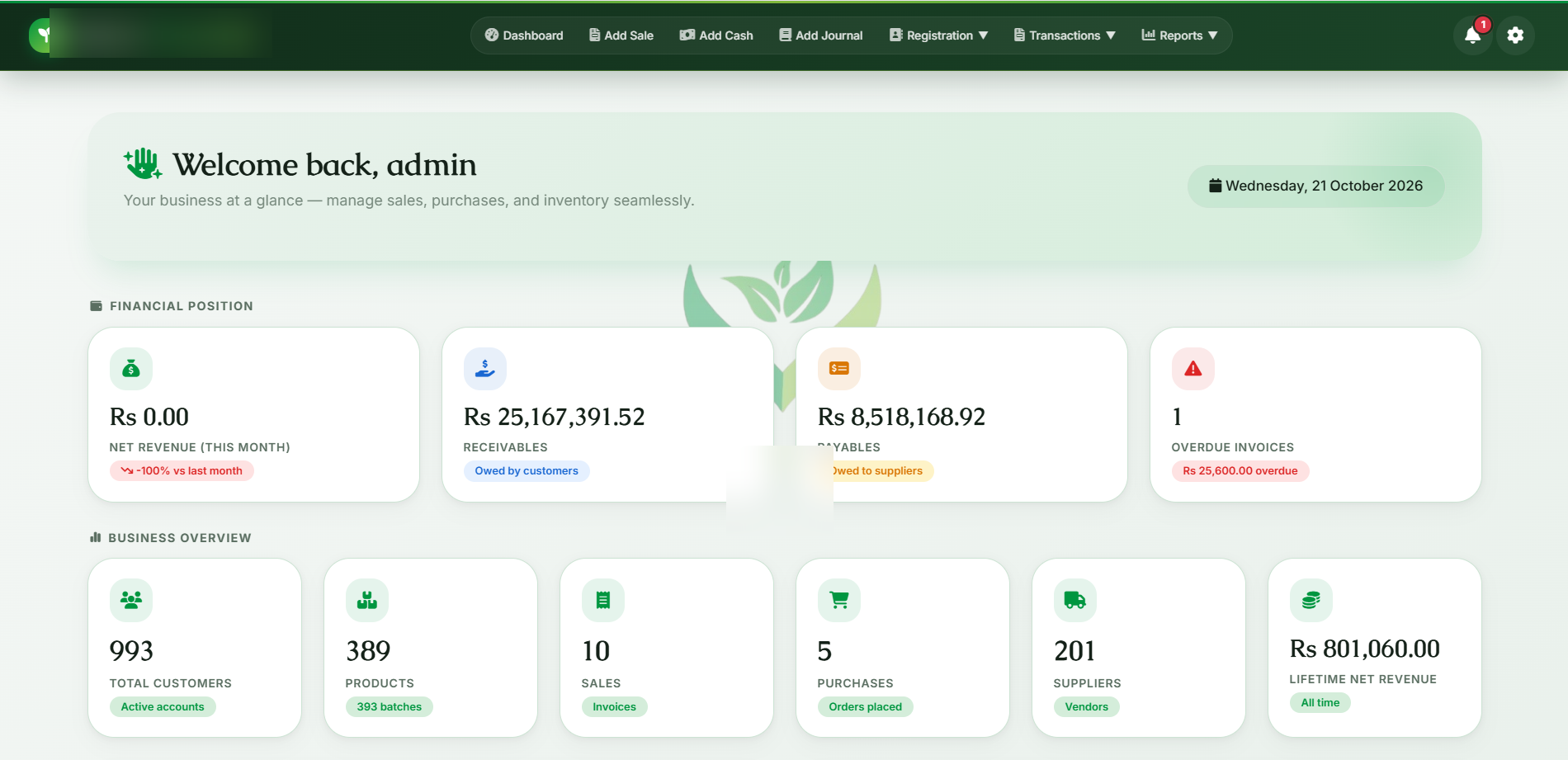Click the Lifetime Net Revenue label
This screenshot has width=1568, height=760.
[1363, 679]
